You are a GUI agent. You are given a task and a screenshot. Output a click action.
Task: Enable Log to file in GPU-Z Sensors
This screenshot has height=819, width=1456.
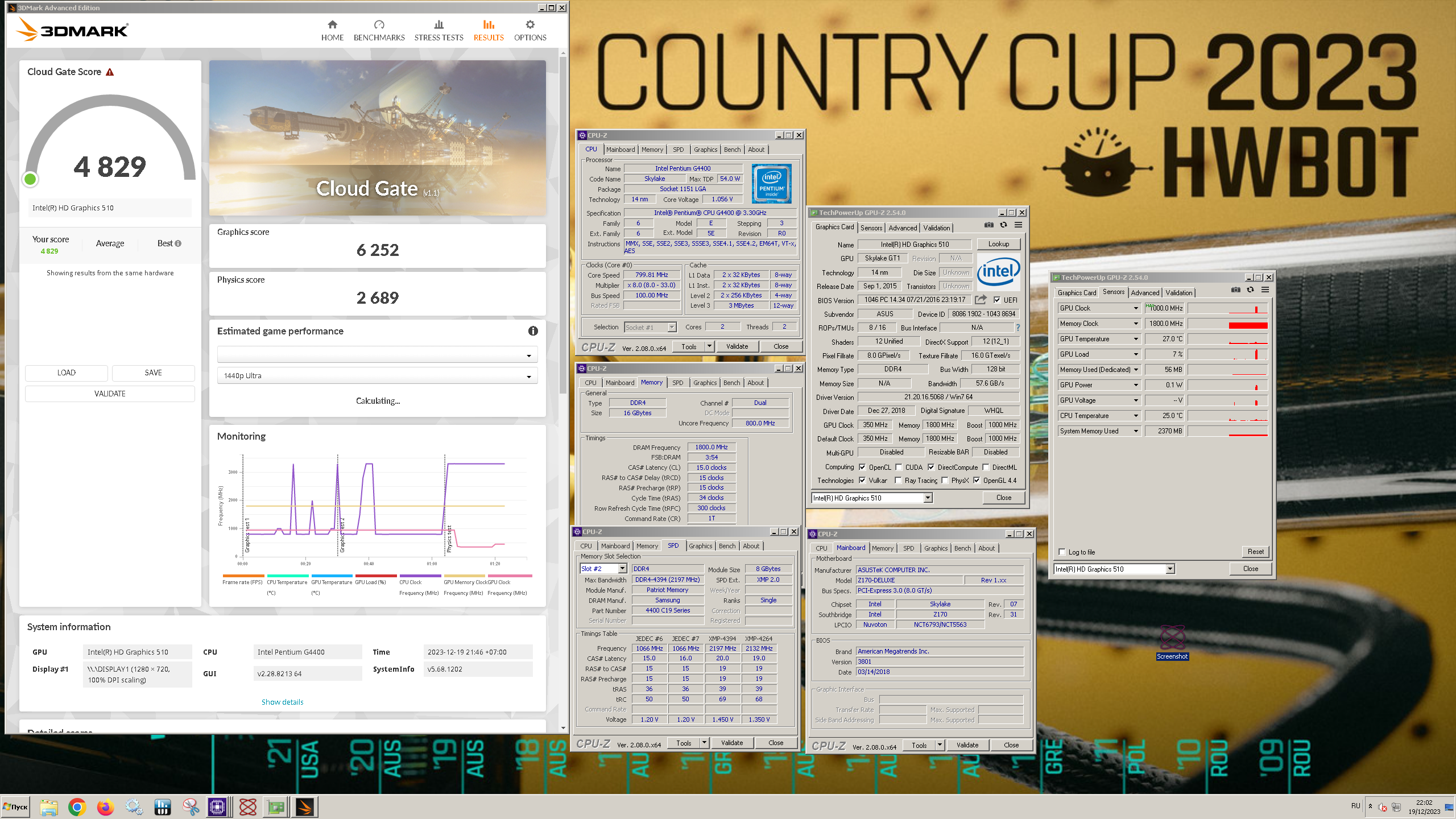1062,552
